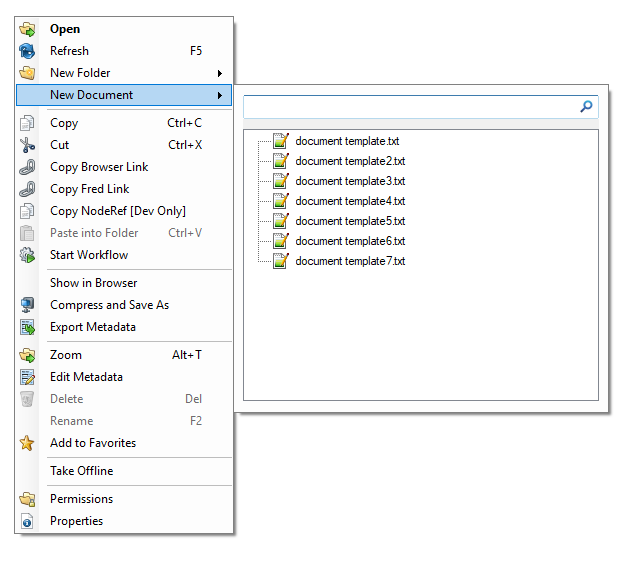Choose Compress and Save As

[124, 305]
